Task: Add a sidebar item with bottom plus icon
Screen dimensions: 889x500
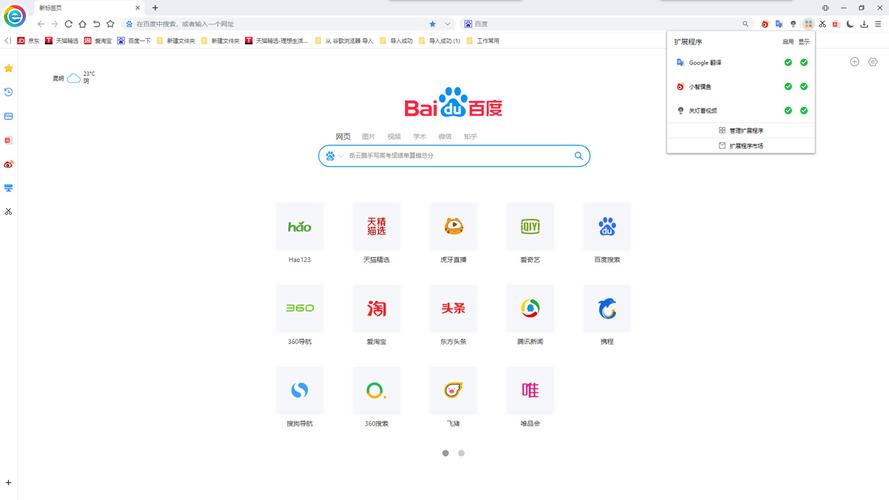Action: (9, 482)
